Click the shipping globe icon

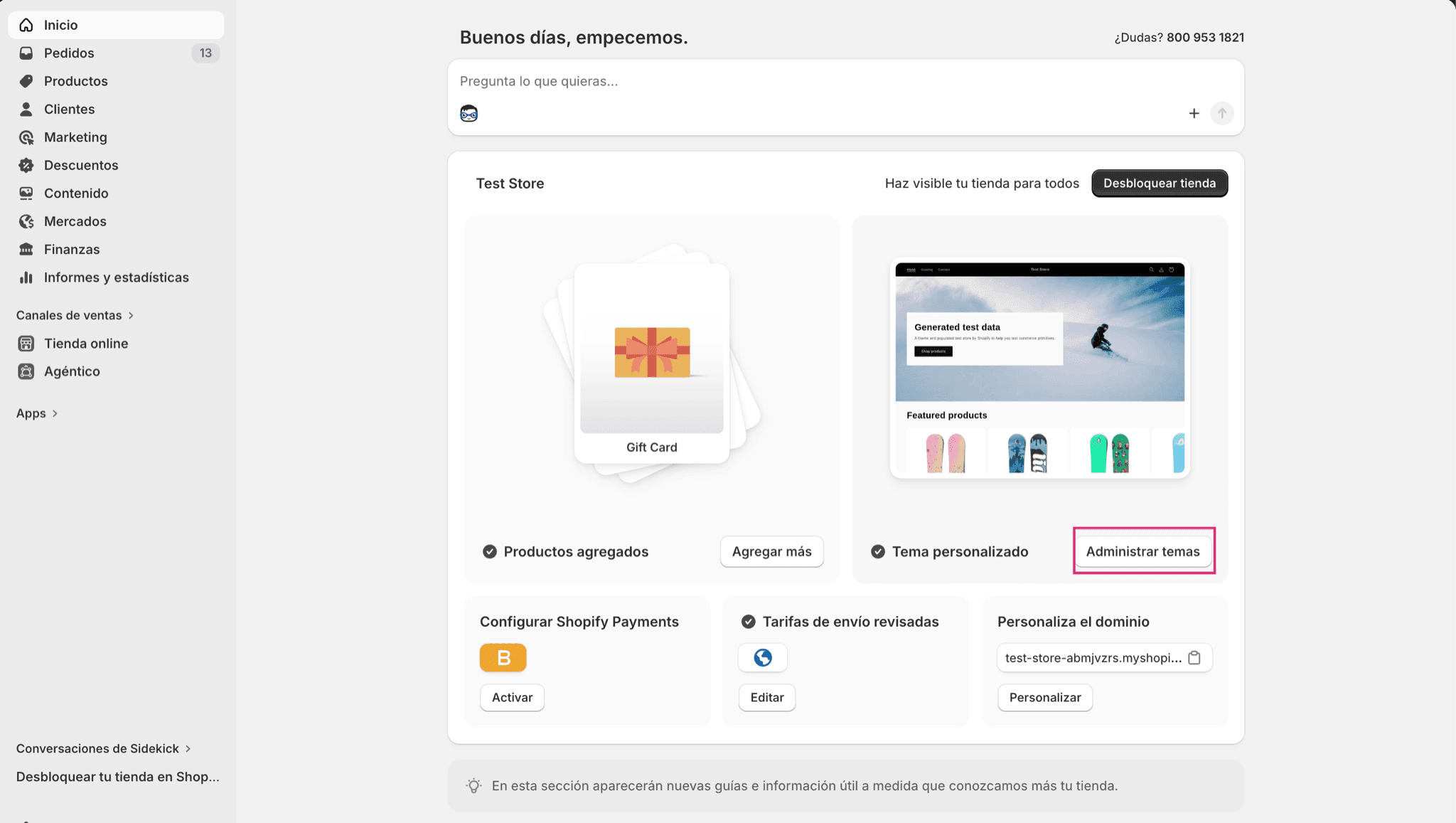(763, 658)
